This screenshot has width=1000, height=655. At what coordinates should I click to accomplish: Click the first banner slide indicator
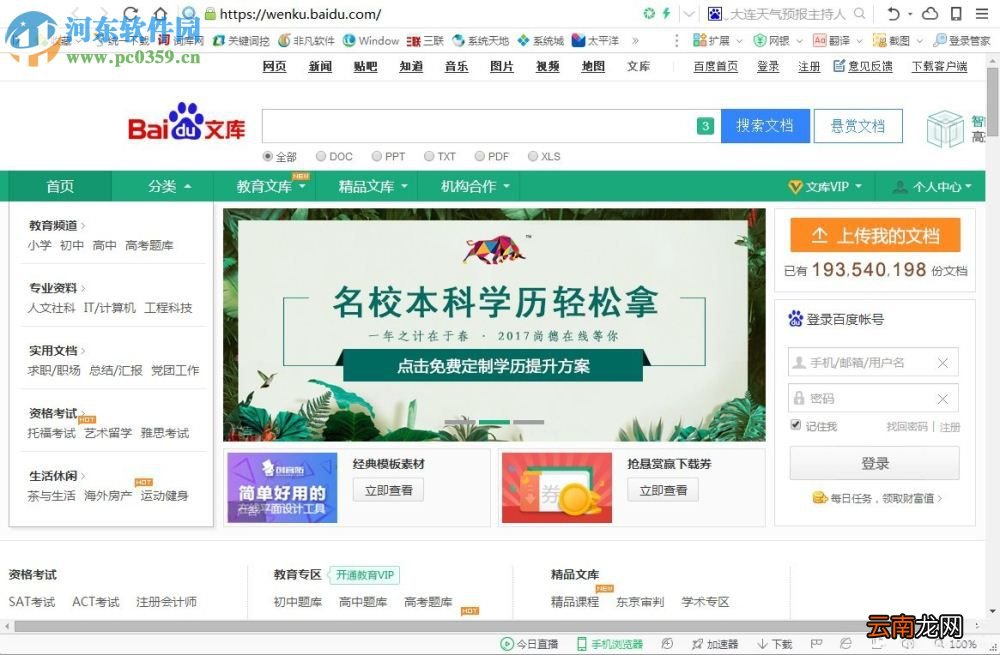(460, 422)
